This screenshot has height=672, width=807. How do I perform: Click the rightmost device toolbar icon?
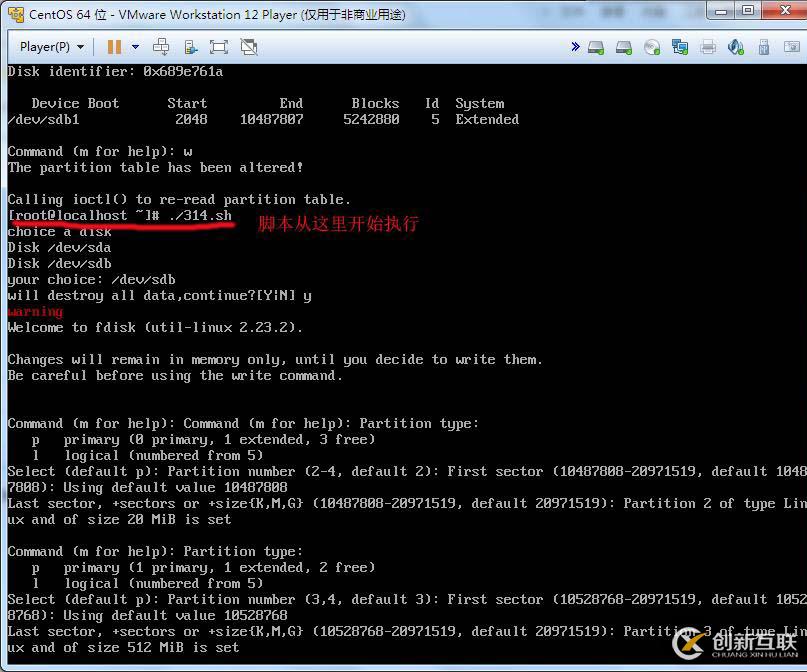pos(792,47)
